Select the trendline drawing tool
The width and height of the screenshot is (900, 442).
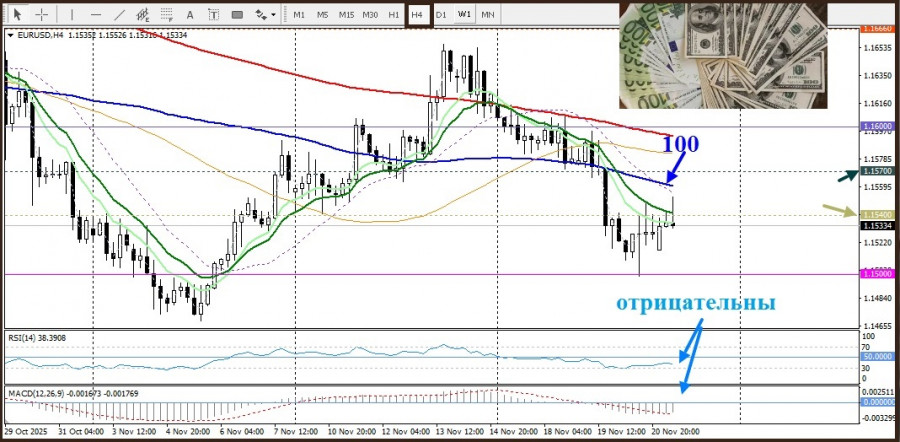coord(119,15)
